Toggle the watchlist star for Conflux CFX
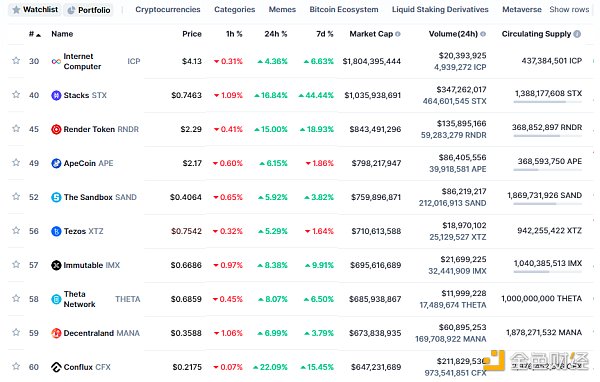 [16, 366]
